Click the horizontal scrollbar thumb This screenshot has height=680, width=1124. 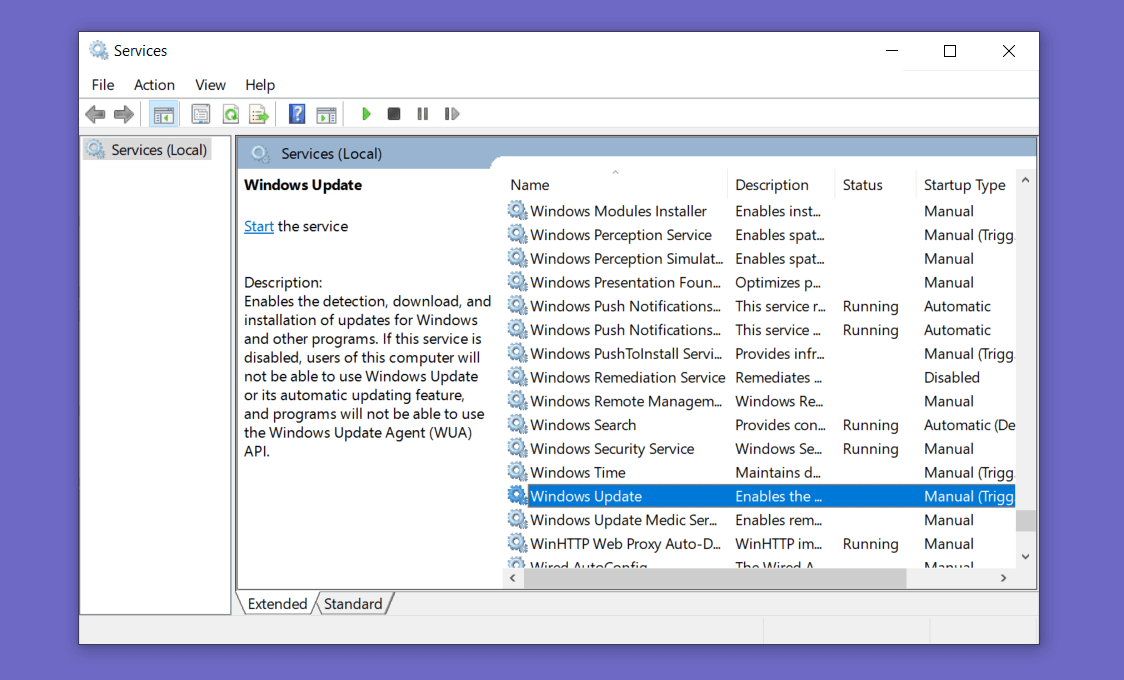(715, 578)
